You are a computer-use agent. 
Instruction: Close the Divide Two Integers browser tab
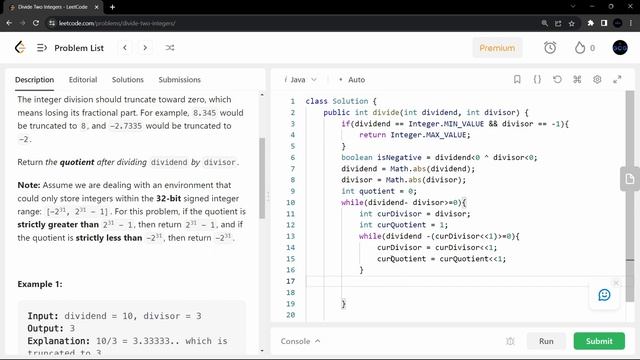click(x=96, y=7)
